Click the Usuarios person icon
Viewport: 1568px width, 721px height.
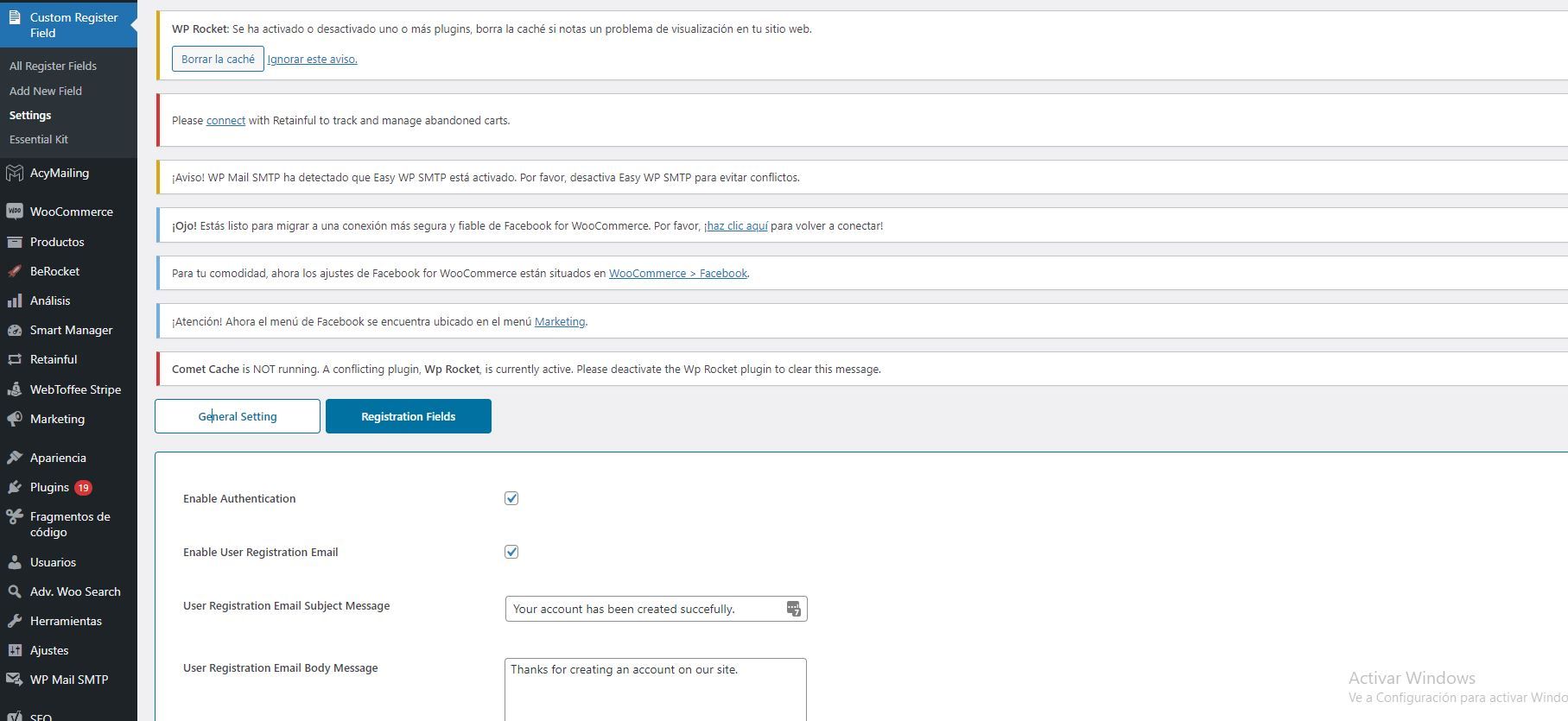pos(14,562)
